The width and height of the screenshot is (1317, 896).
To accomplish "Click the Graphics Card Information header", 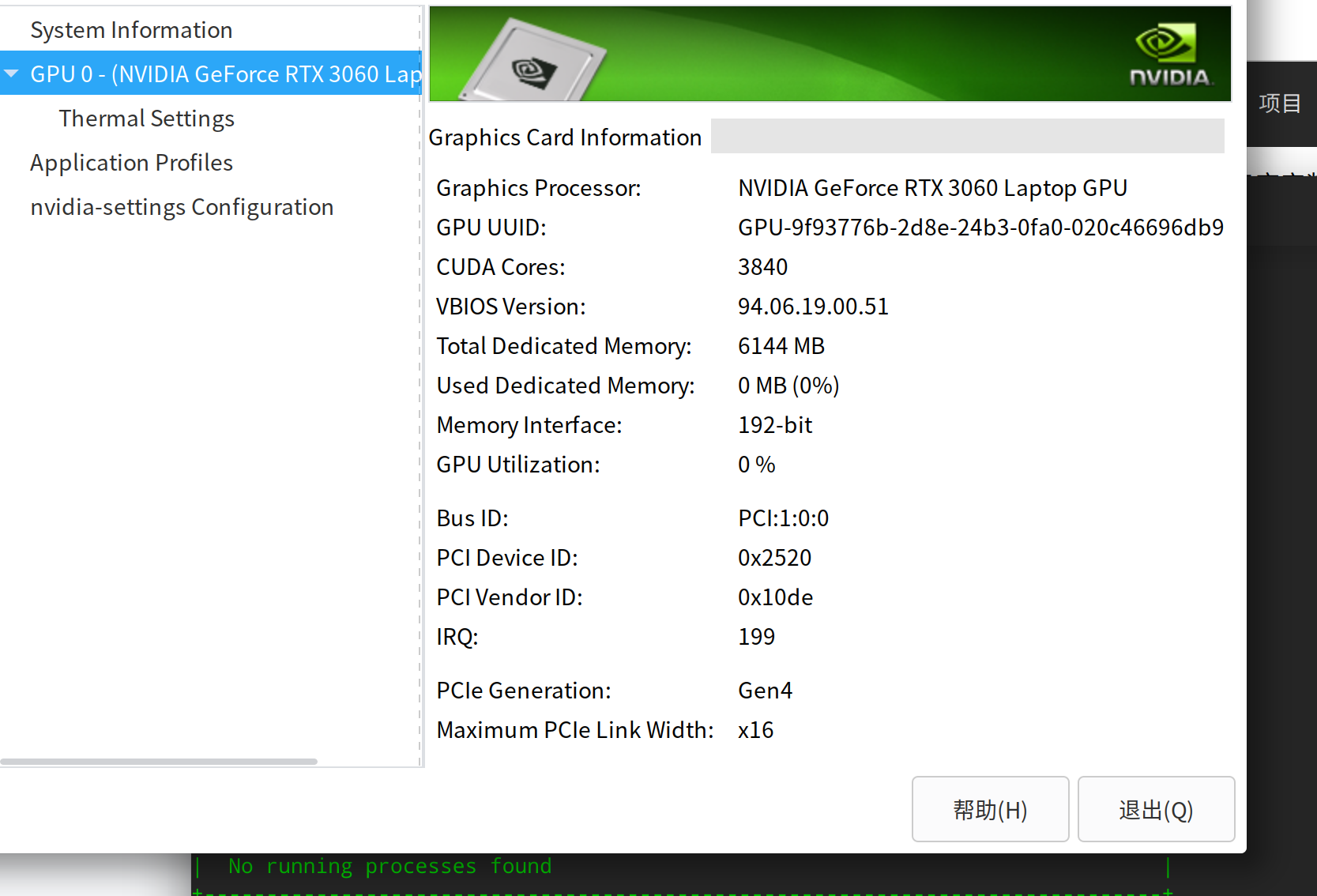I will click(565, 137).
